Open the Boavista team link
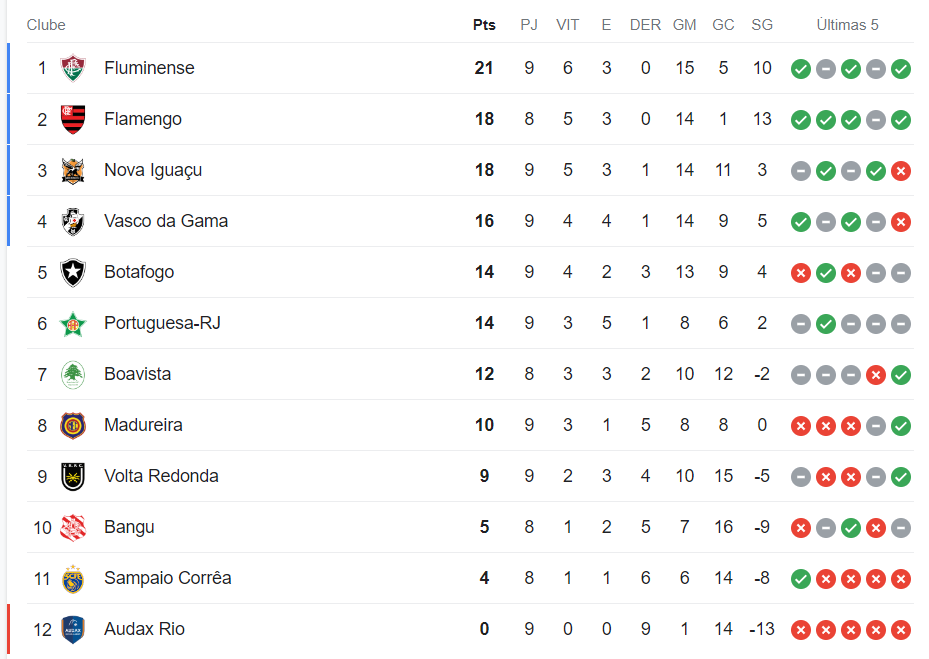 point(137,374)
